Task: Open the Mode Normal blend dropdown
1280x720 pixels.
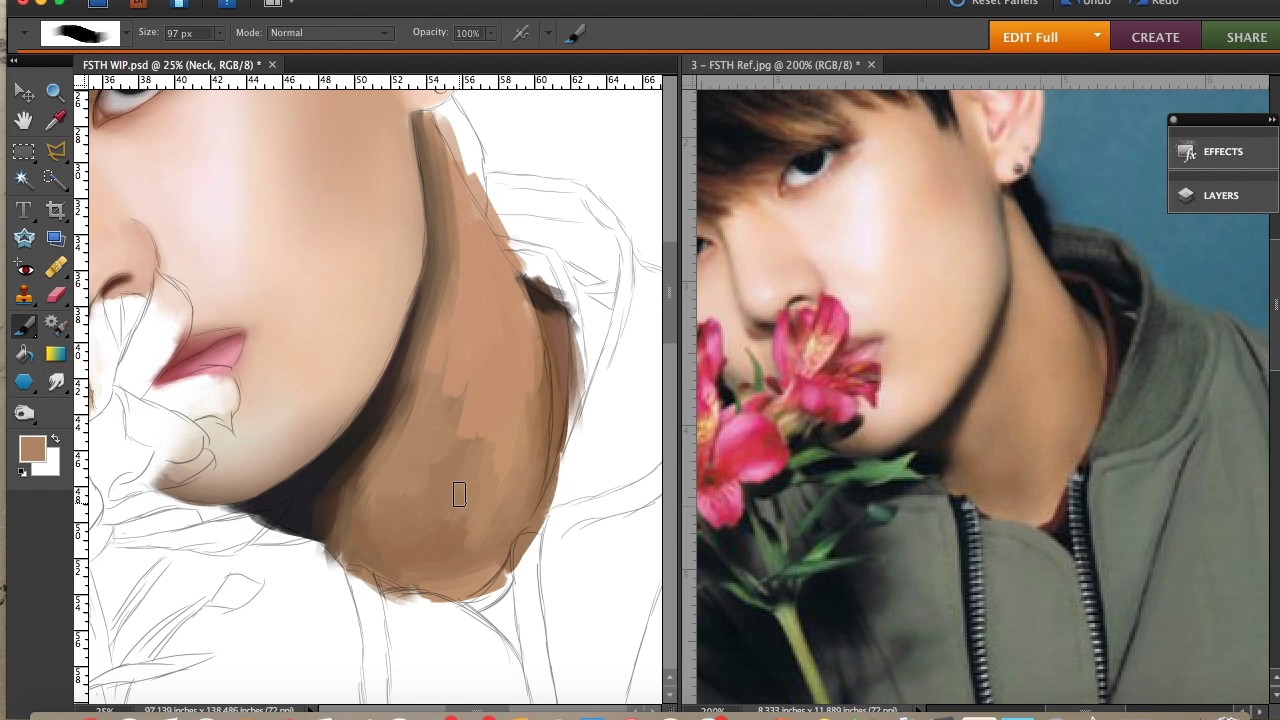Action: [x=329, y=33]
